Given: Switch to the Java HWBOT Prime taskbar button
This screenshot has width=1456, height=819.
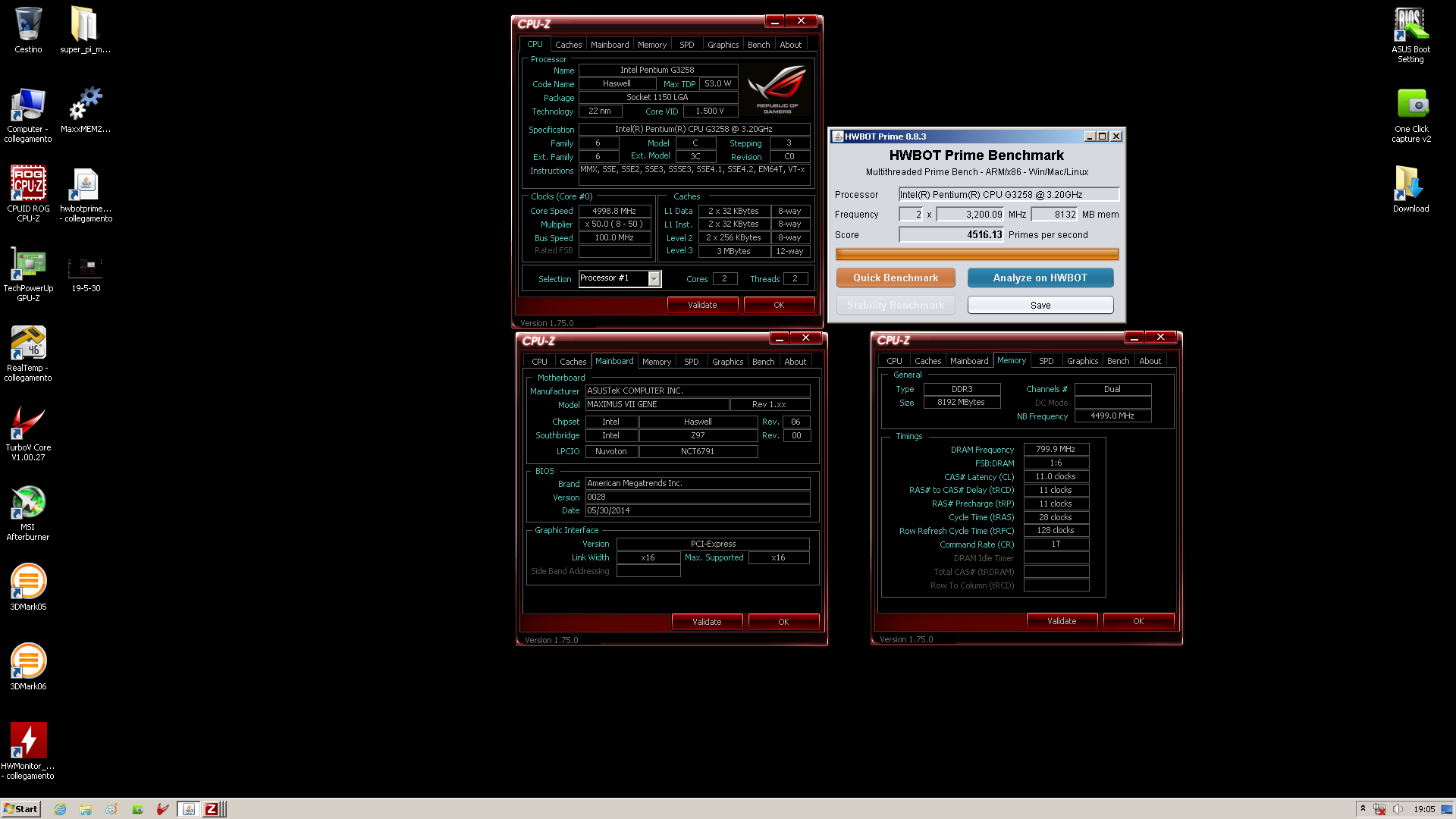Looking at the screenshot, I should [x=189, y=809].
